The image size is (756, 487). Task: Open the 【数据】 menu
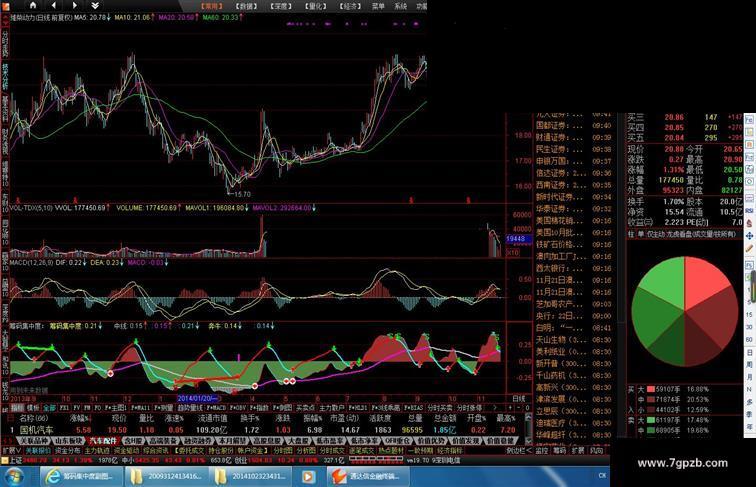(x=246, y=6)
